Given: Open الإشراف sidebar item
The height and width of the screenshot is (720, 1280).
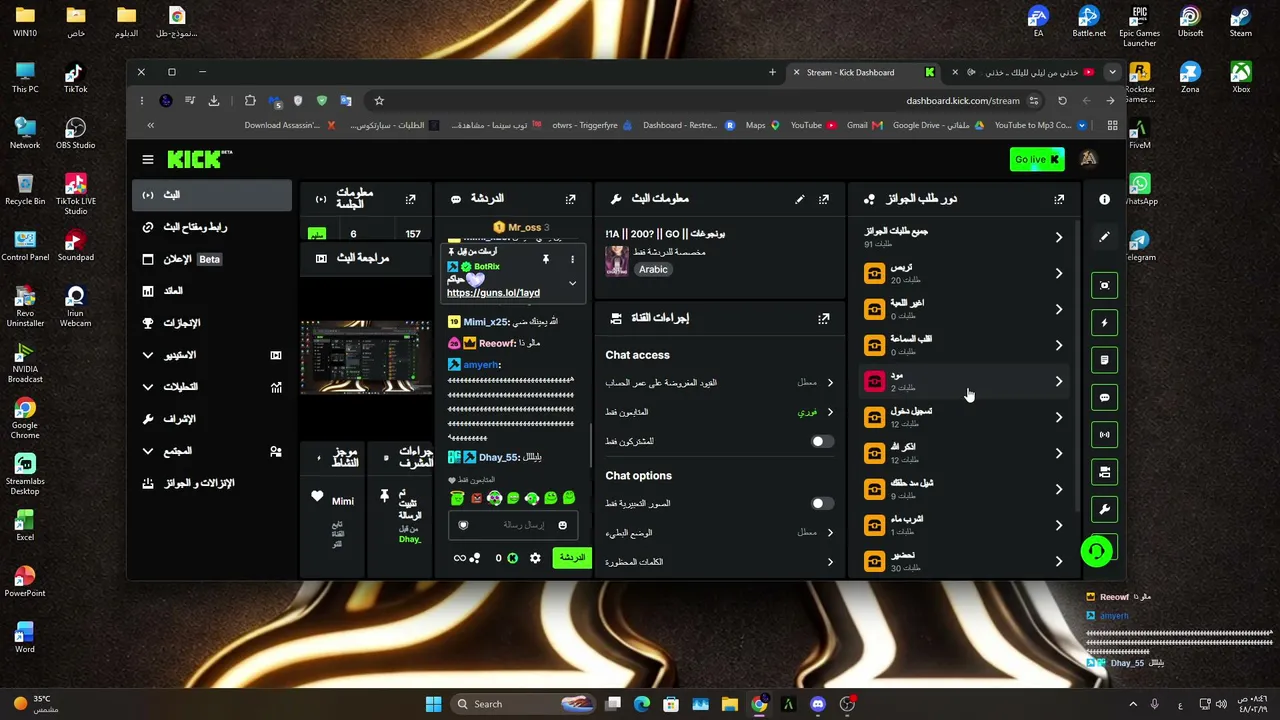Looking at the screenshot, I should click(x=212, y=419).
